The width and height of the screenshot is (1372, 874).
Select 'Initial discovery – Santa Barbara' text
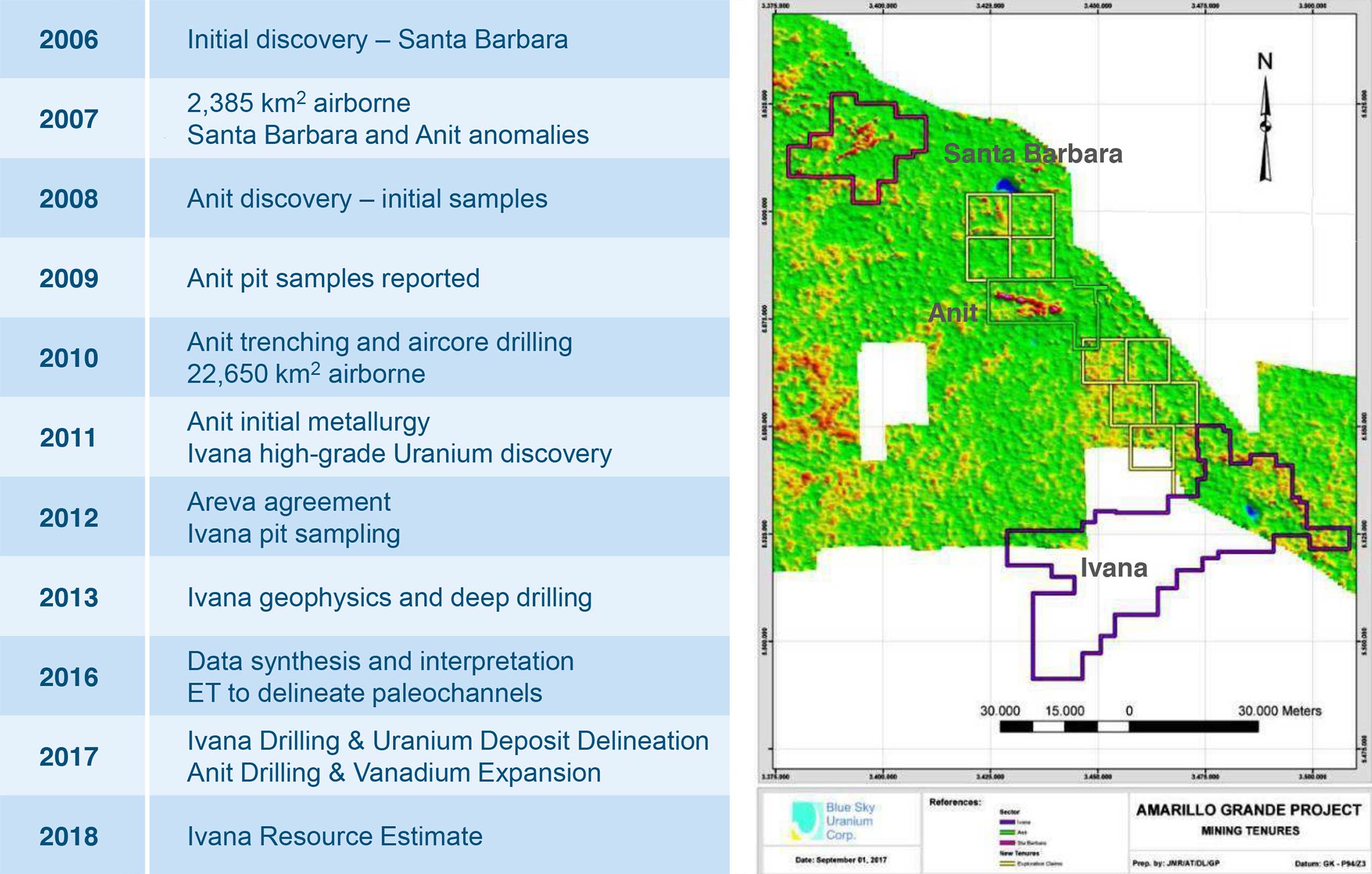pos(377,39)
